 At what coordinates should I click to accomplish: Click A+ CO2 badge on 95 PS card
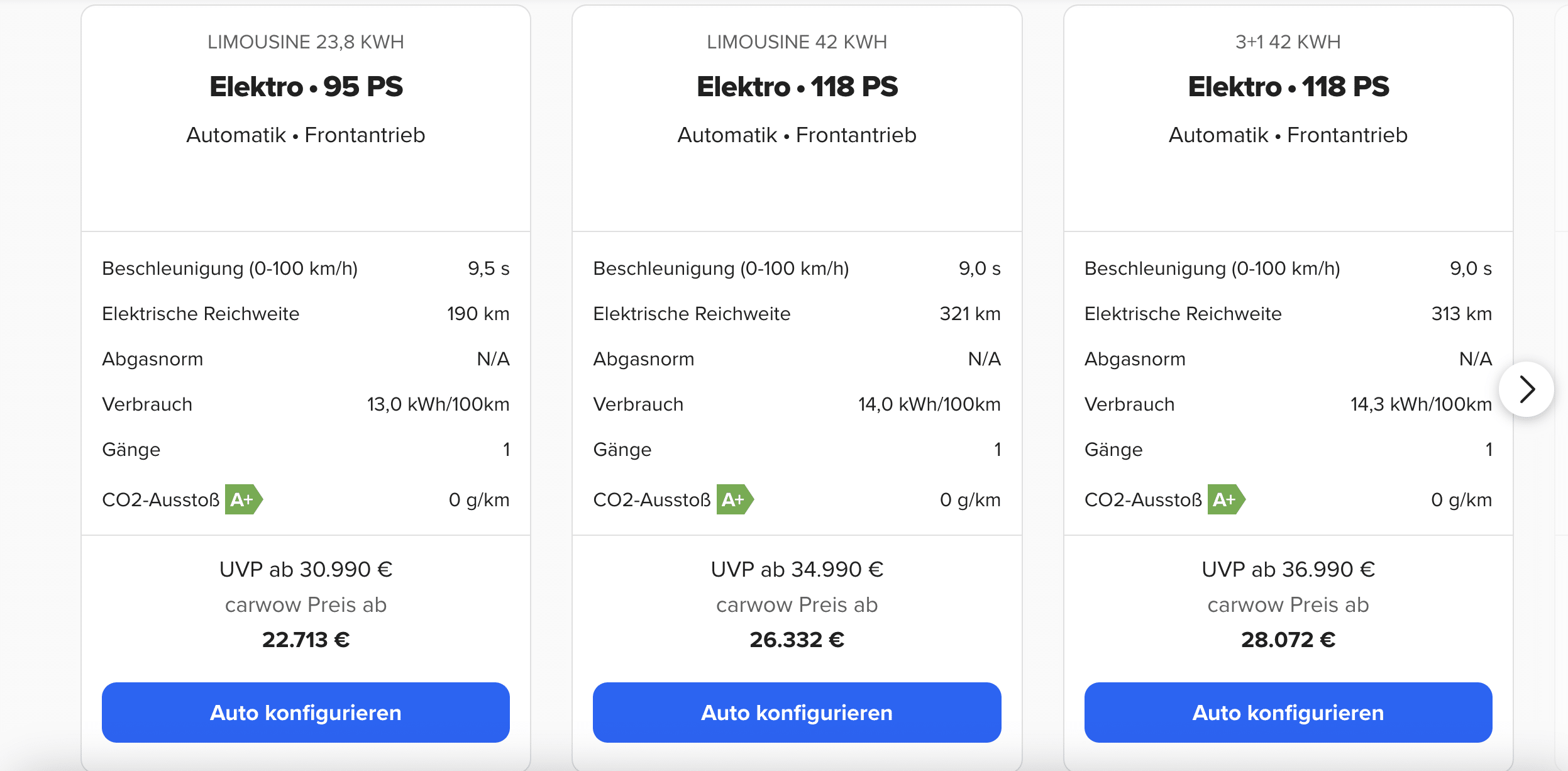coord(244,499)
